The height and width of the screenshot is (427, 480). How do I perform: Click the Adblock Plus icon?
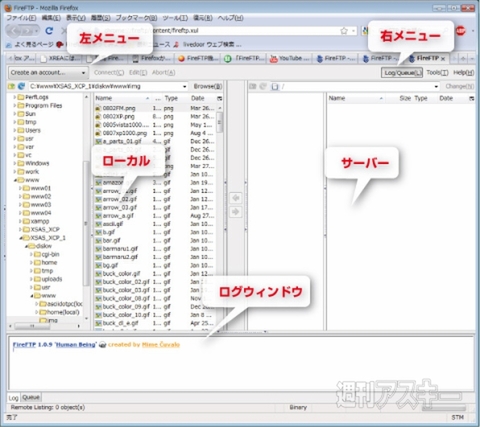[x=461, y=31]
